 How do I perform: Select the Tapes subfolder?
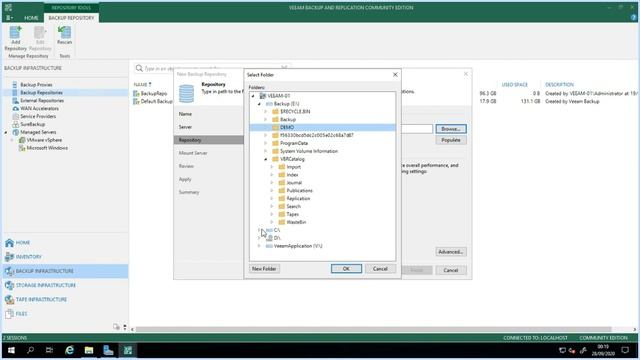click(x=292, y=214)
